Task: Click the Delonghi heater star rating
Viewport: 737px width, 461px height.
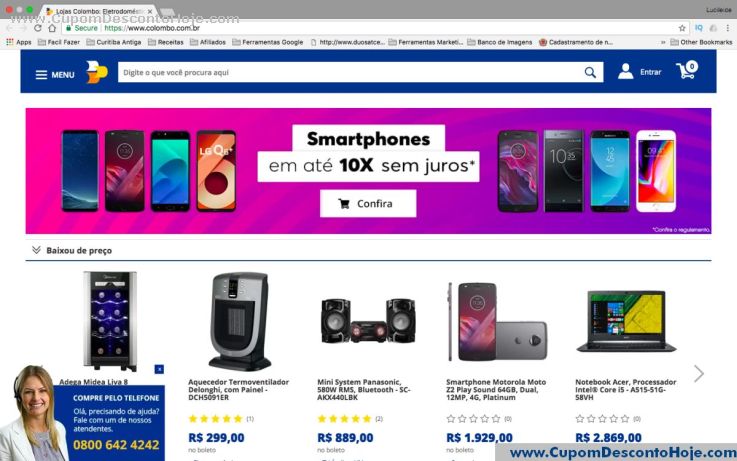Action: coord(215,419)
